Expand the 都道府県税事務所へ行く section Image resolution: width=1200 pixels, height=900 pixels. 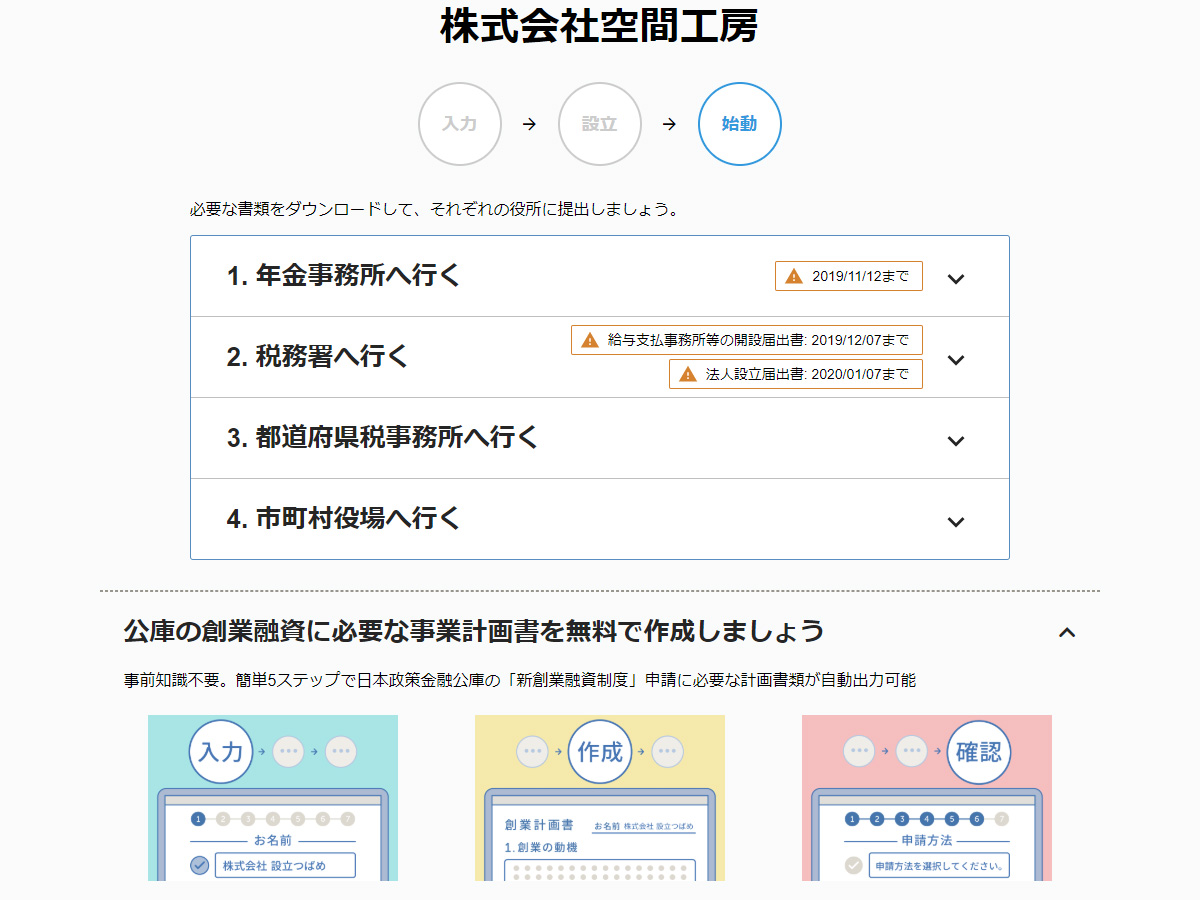[956, 438]
